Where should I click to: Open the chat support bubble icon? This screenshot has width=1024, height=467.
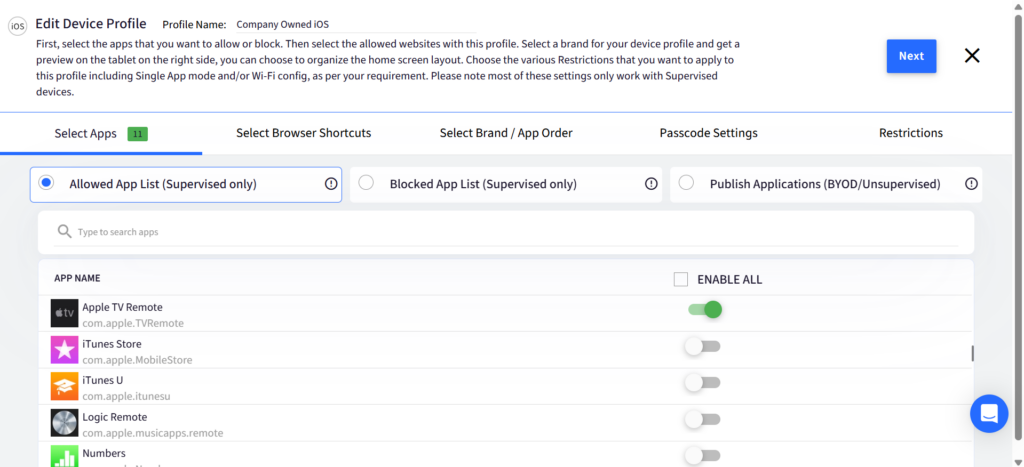coord(989,413)
